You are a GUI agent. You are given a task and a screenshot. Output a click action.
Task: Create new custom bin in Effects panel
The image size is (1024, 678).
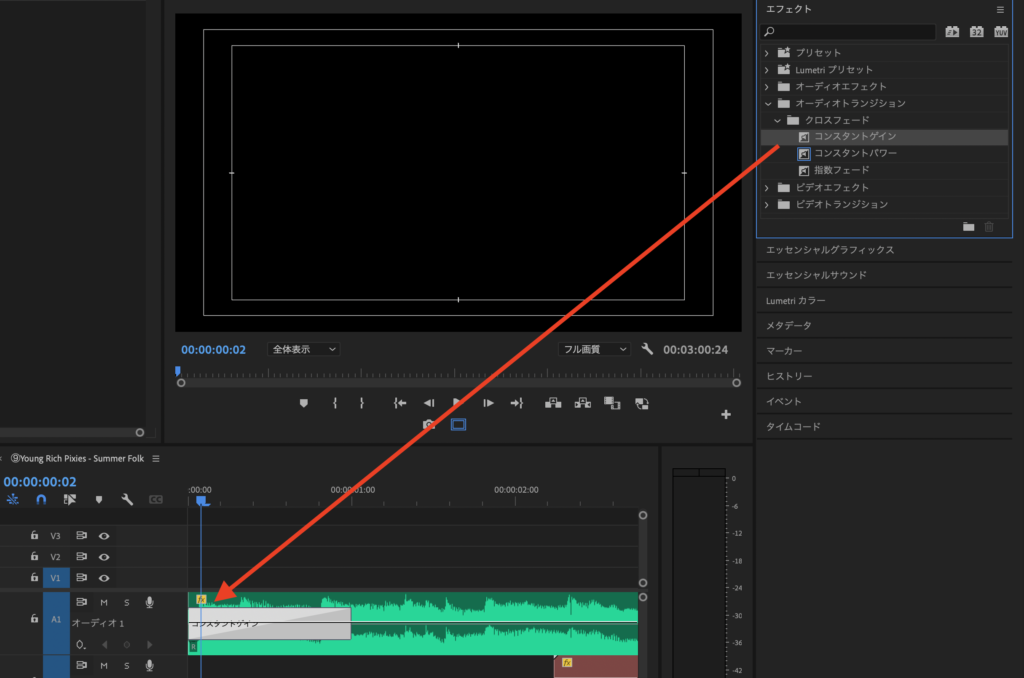[968, 227]
